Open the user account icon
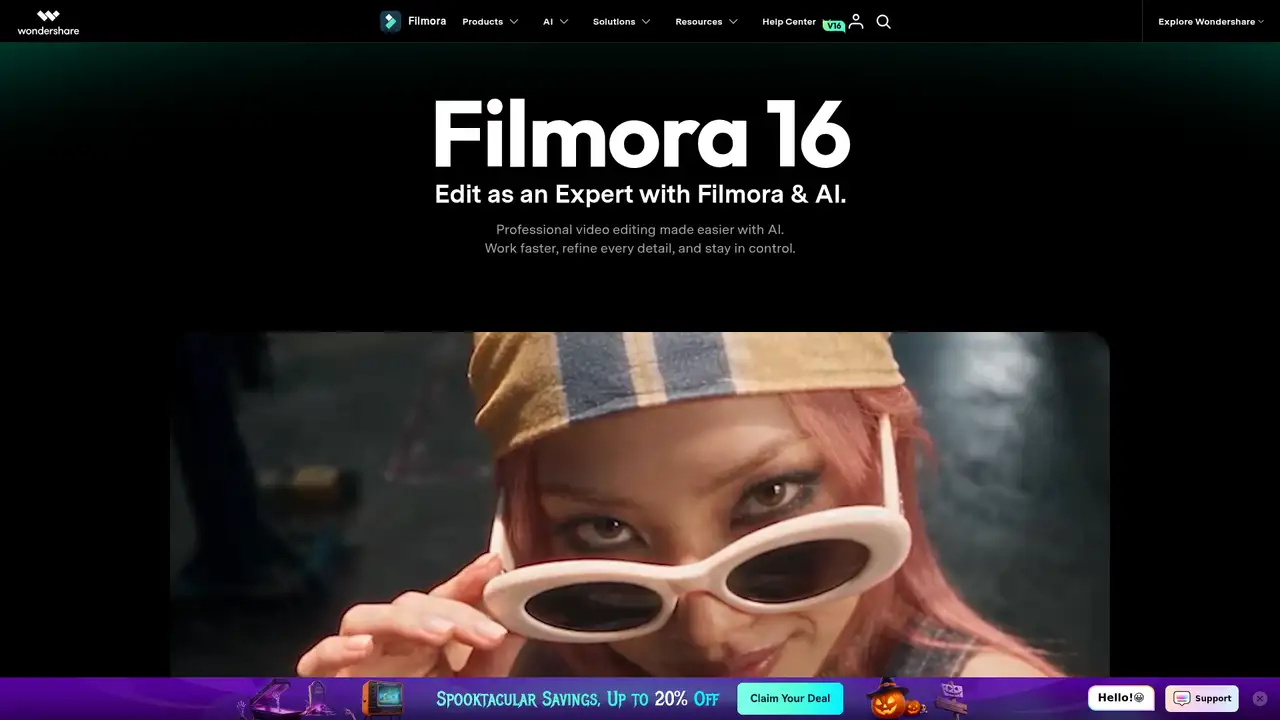The image size is (1280, 720). click(x=856, y=21)
